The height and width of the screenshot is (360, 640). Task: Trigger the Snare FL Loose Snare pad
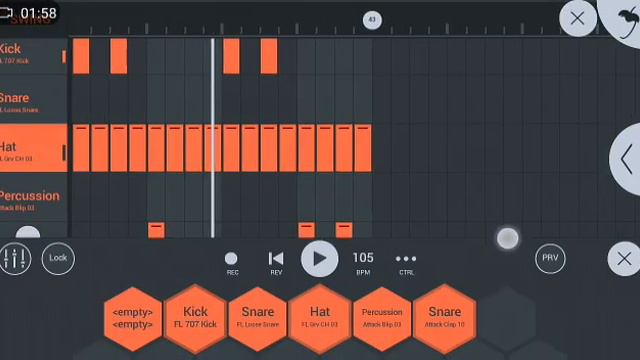pos(258,319)
